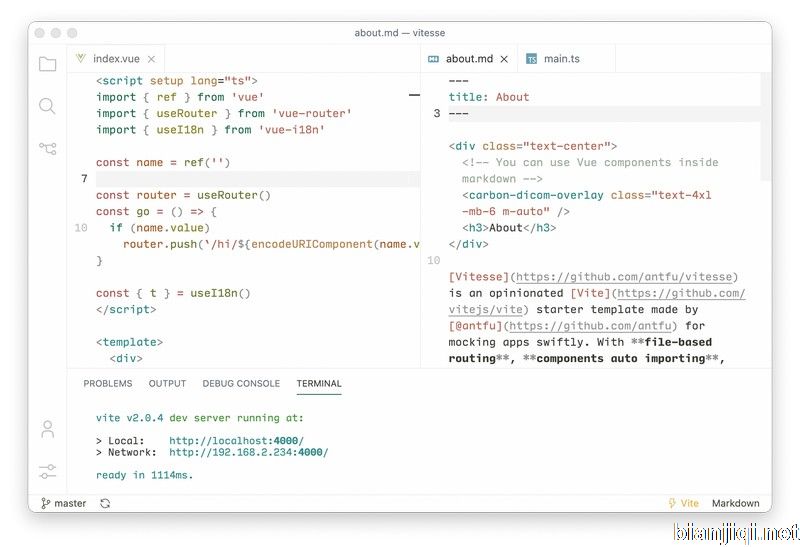Click the 'const { t } = useI18n()' line
The image size is (800, 547).
[x=173, y=293]
